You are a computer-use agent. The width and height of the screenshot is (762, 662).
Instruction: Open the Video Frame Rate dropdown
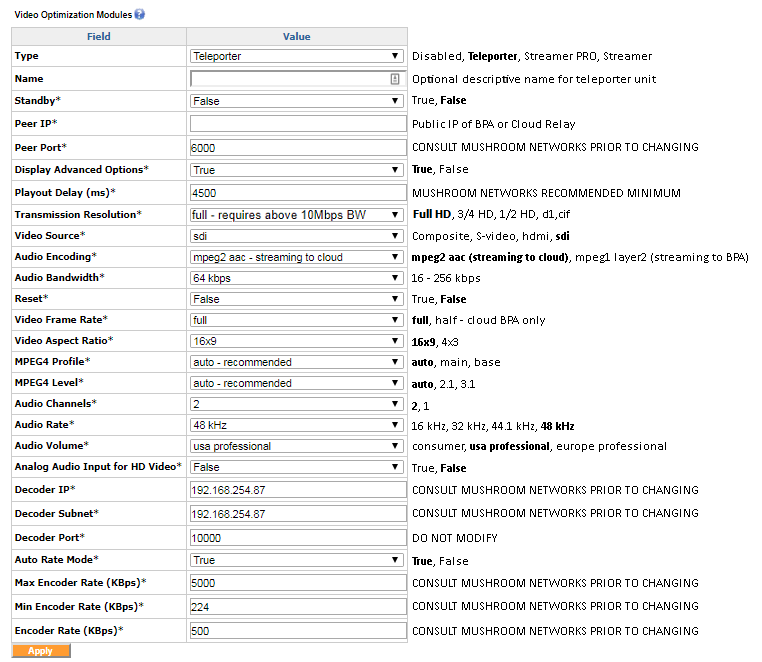296,320
